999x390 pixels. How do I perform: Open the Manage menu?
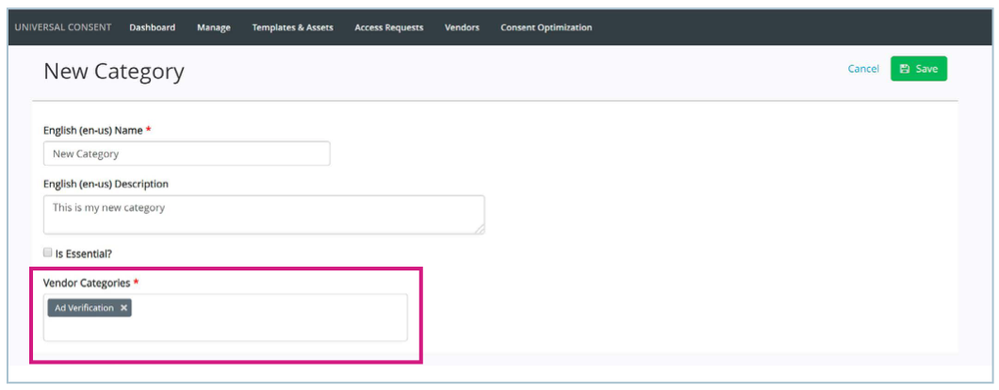pyautogui.click(x=213, y=27)
